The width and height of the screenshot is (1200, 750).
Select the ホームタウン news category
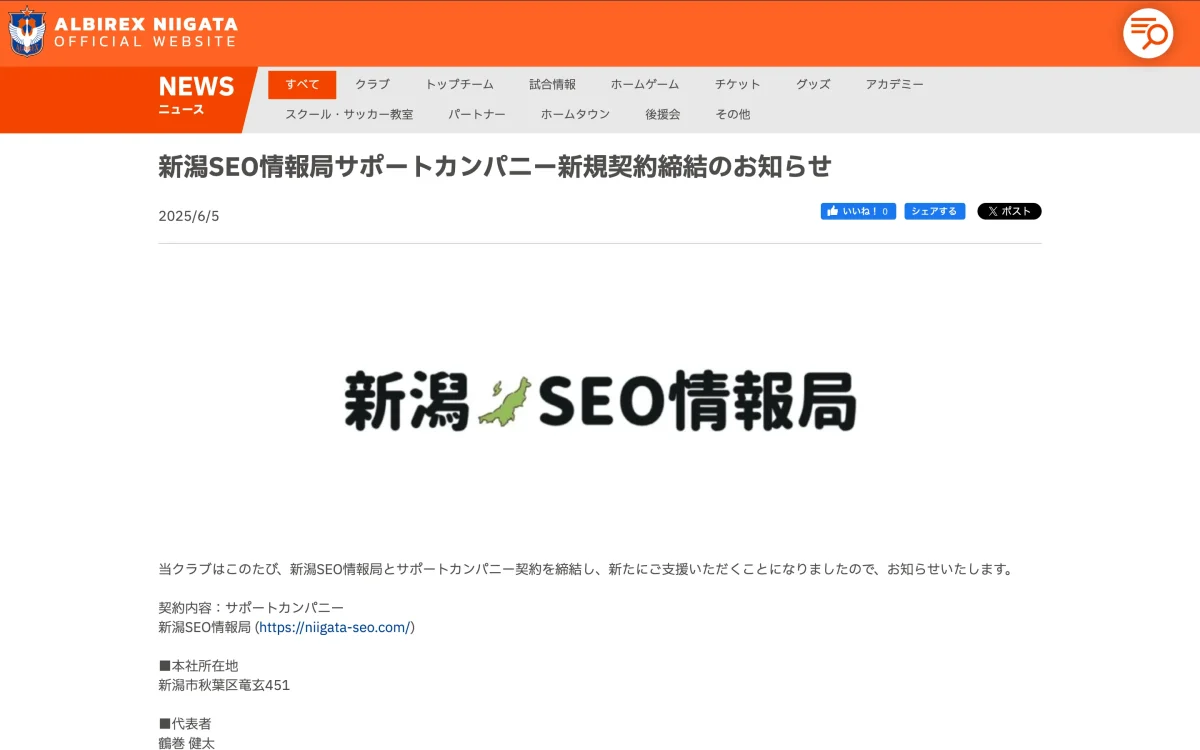coord(575,115)
